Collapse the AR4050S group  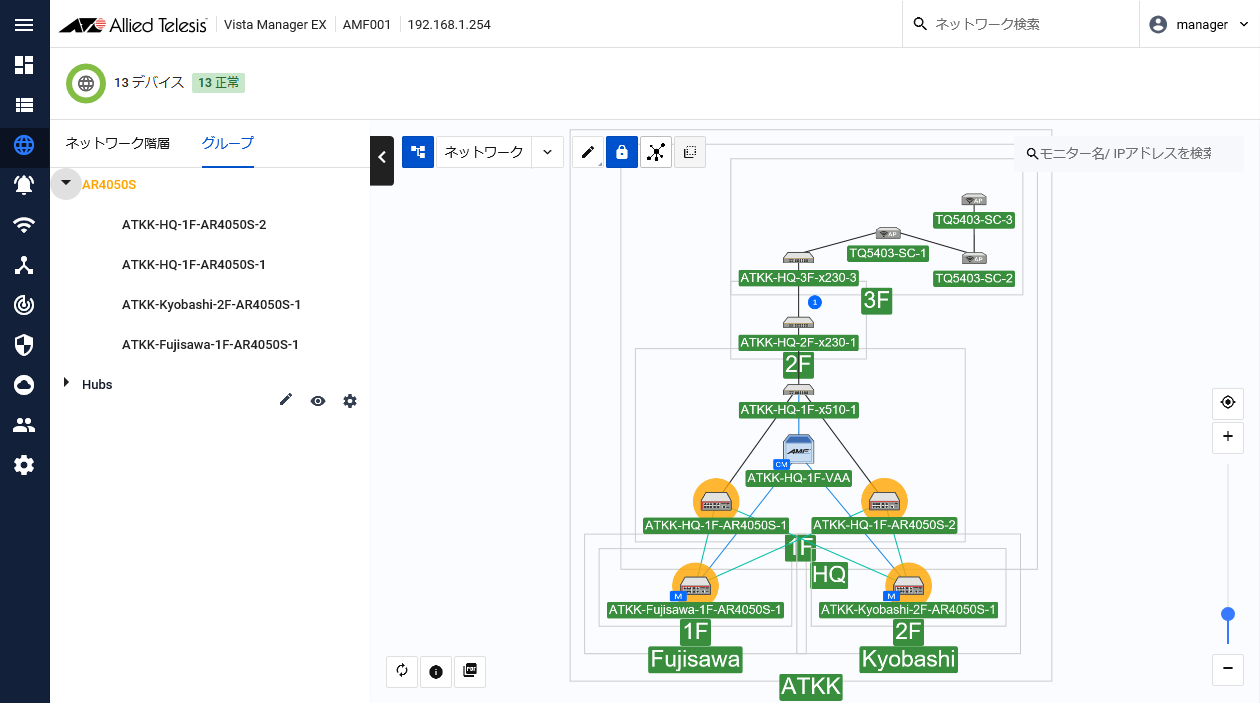pos(66,183)
